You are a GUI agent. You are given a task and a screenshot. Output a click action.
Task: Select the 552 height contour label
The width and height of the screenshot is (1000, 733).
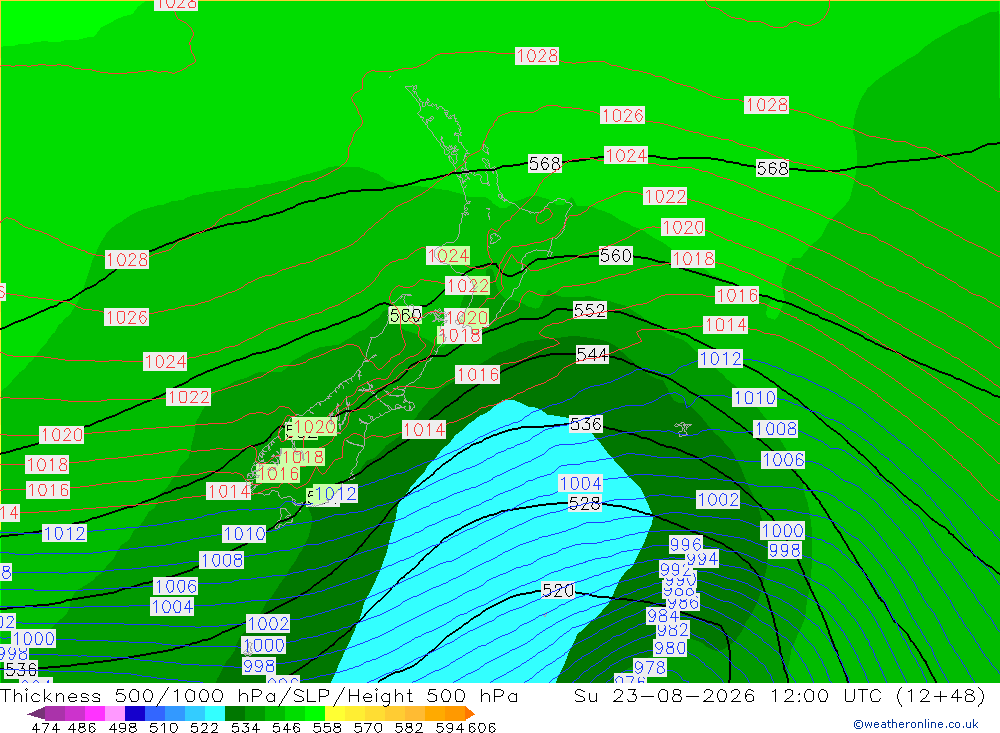(x=589, y=311)
